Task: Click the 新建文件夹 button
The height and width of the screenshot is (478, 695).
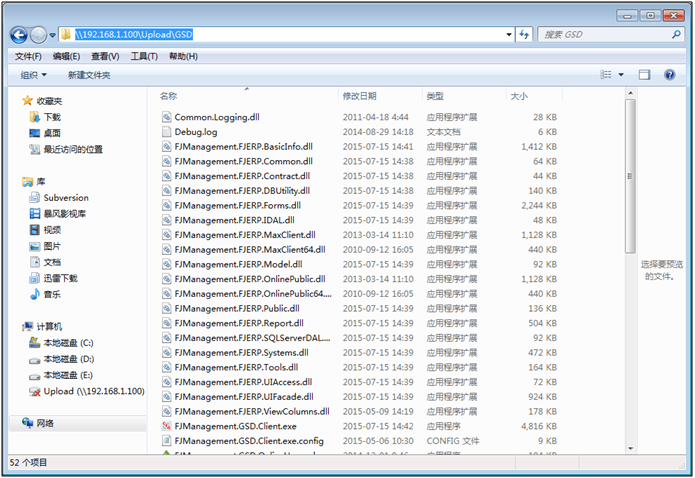Action: [x=89, y=75]
